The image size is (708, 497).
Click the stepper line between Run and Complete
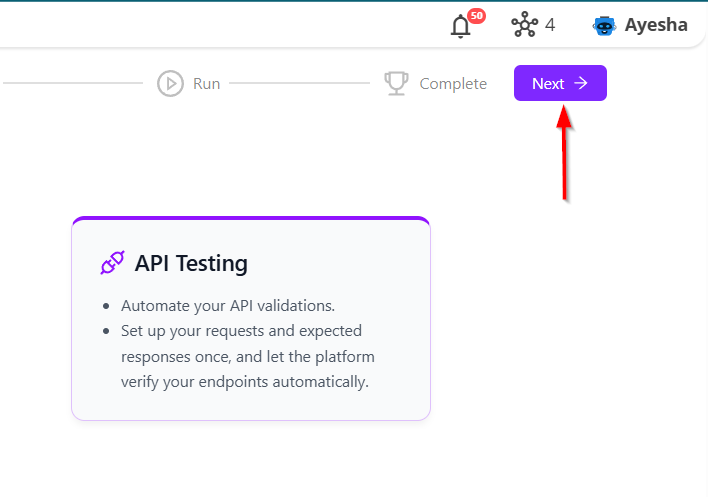pyautogui.click(x=302, y=84)
